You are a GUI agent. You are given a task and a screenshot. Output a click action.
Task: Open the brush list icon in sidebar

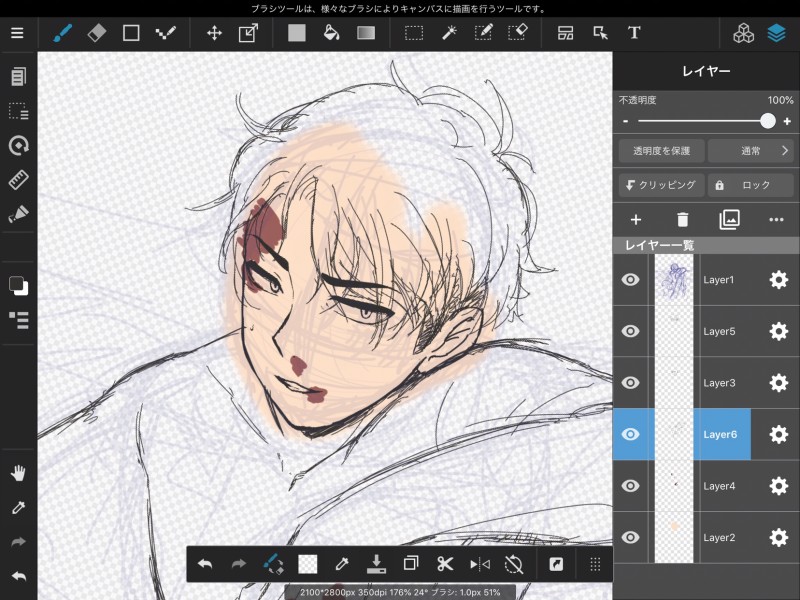[x=18, y=320]
